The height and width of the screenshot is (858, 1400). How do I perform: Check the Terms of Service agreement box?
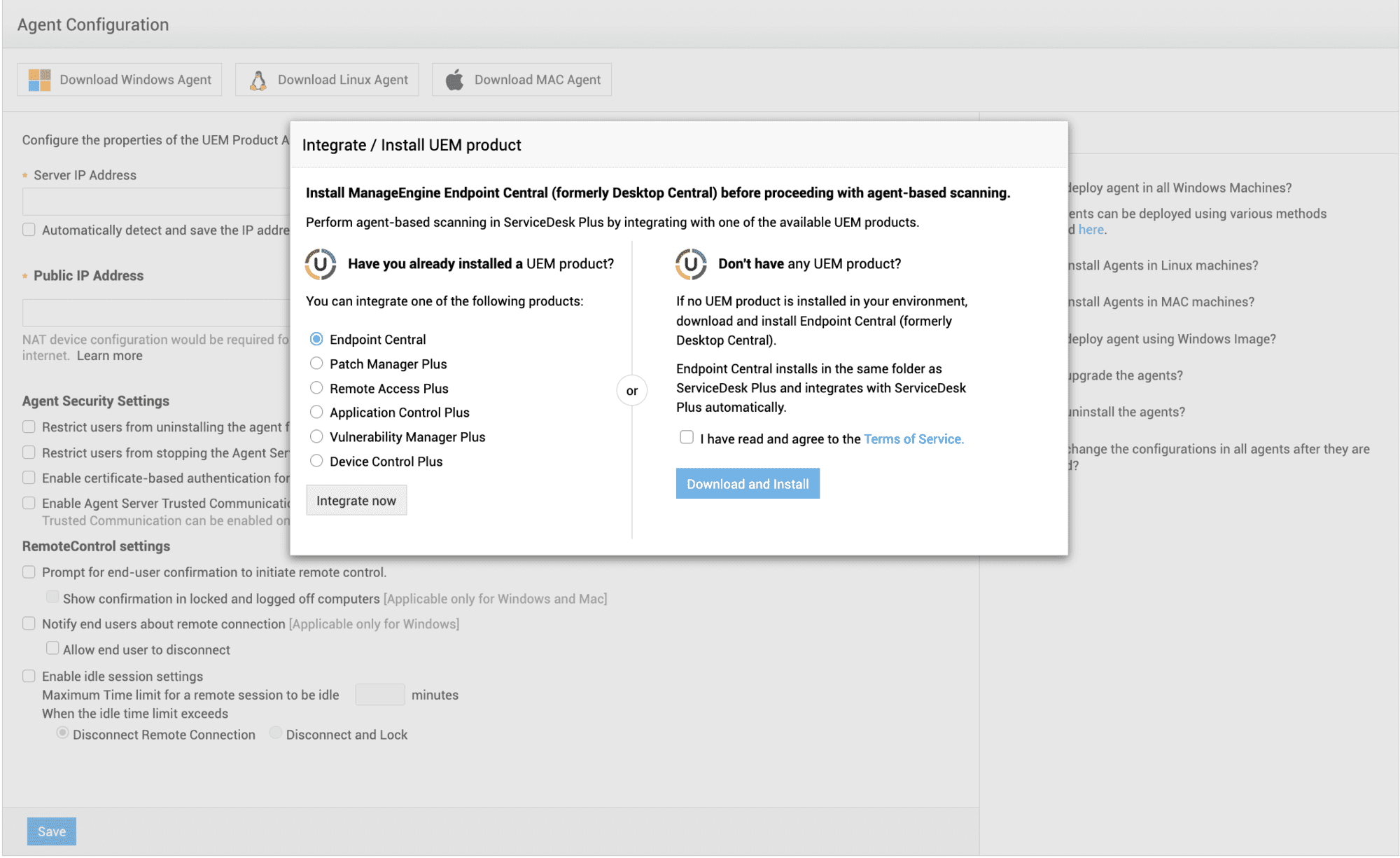(687, 438)
